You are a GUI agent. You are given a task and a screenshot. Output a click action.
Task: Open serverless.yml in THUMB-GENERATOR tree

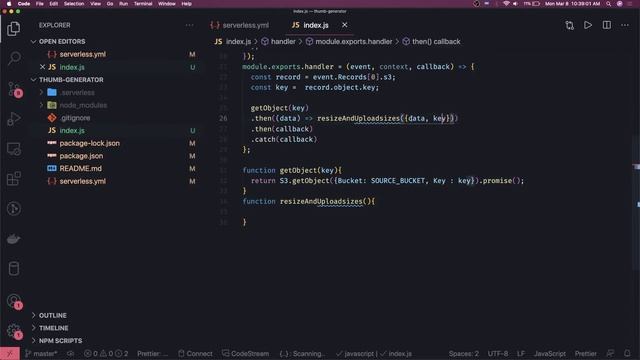pos(82,181)
